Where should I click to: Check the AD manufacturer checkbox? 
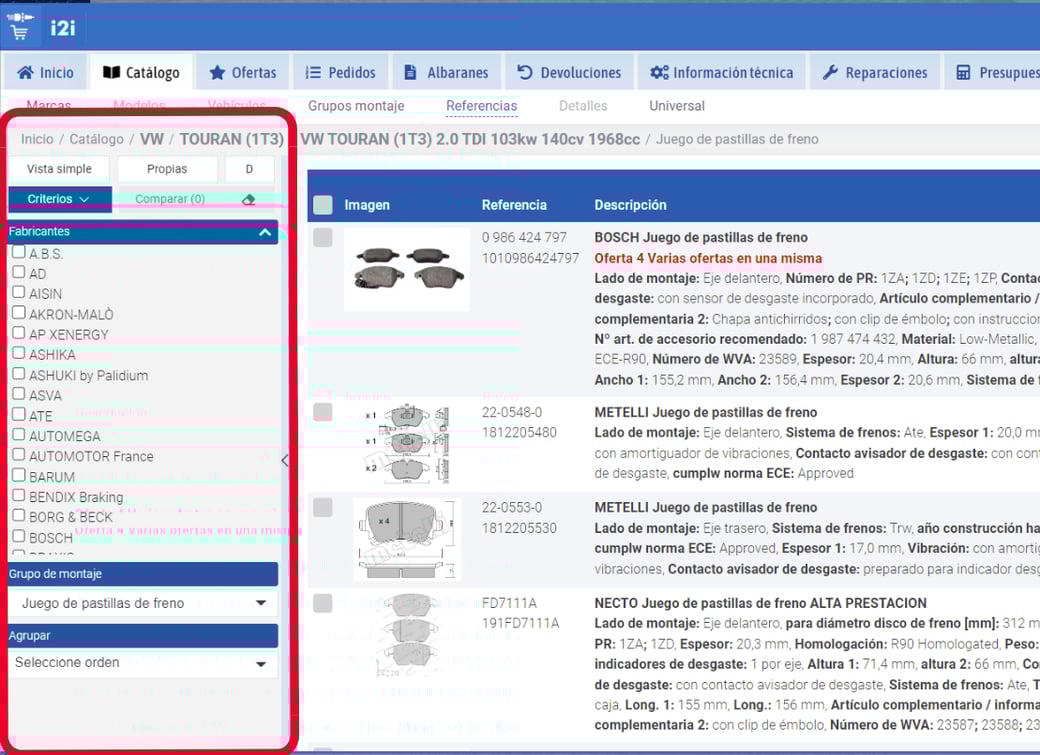pyautogui.click(x=19, y=272)
